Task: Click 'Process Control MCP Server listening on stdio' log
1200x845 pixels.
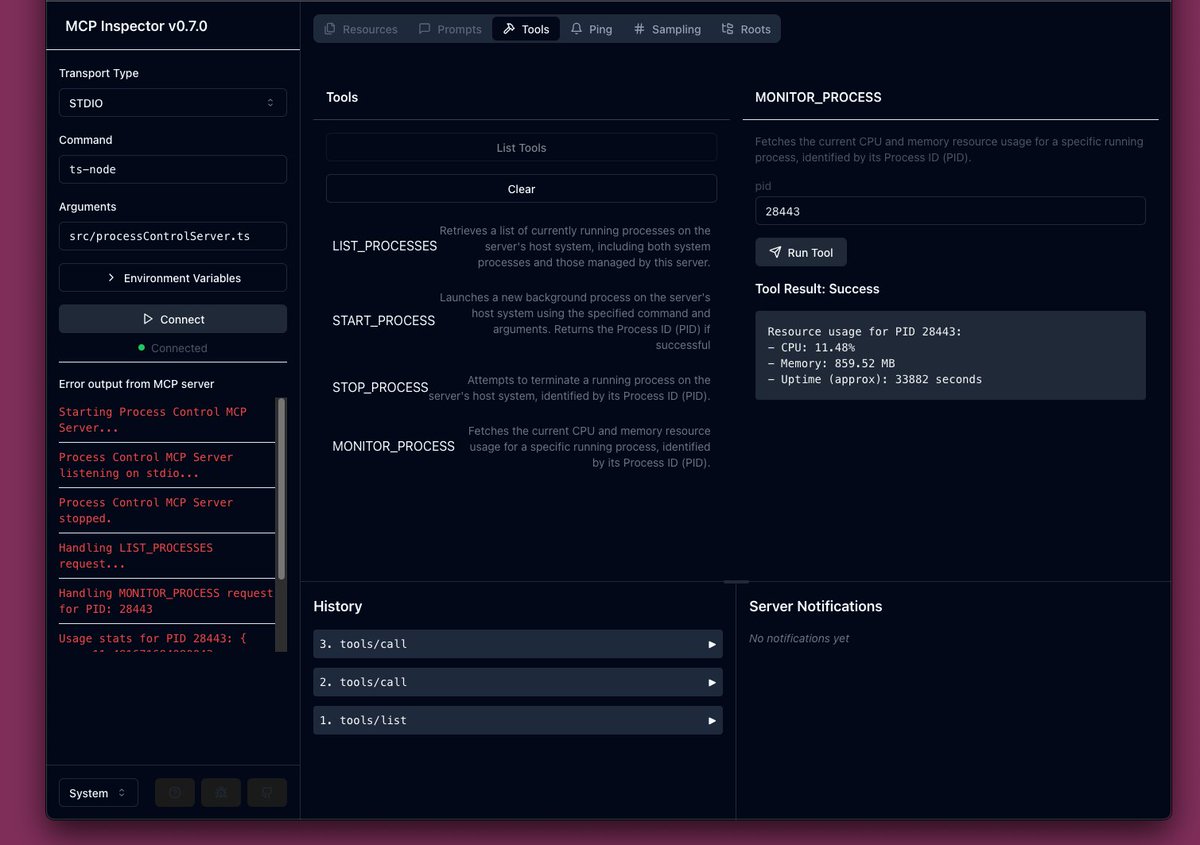Action: point(146,465)
